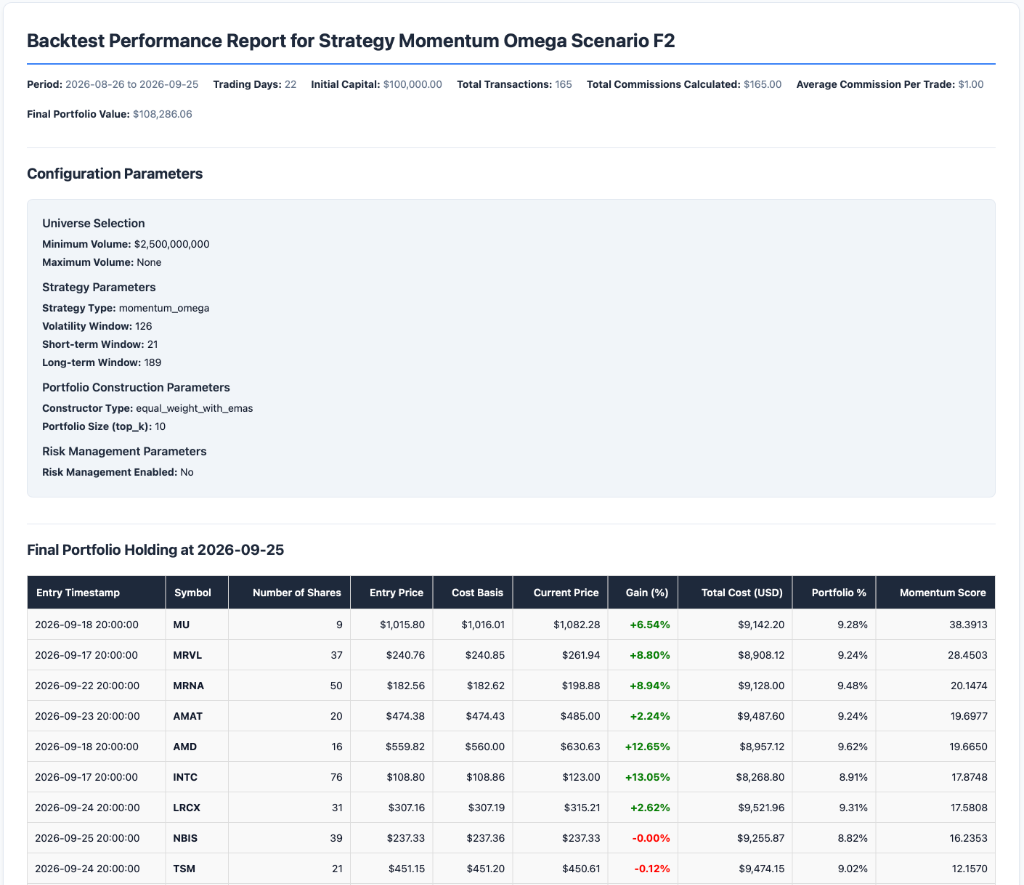The height and width of the screenshot is (885, 1024).
Task: Select AMD symbol cell
Action: point(197,747)
